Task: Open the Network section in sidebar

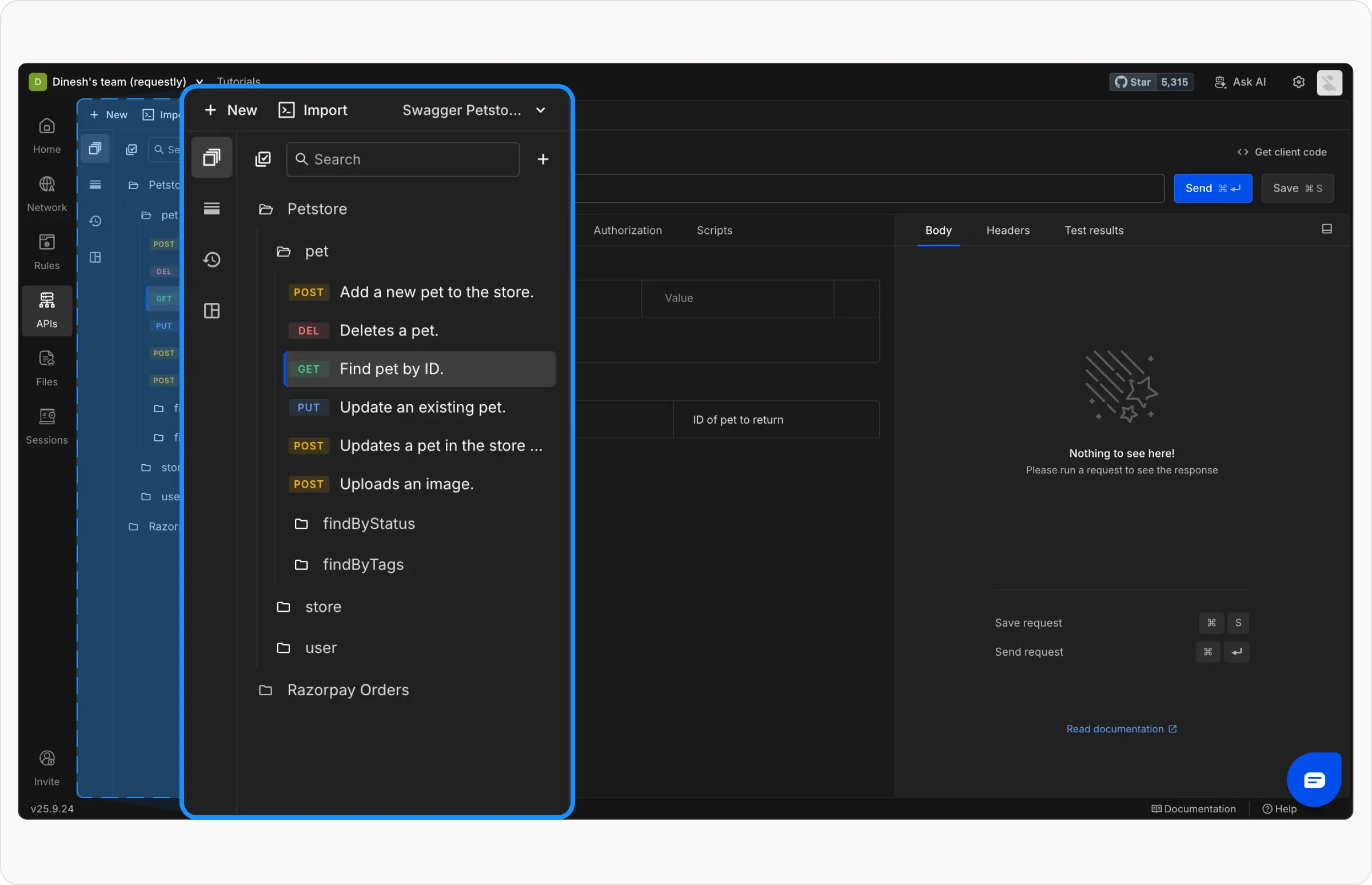Action: (x=46, y=193)
